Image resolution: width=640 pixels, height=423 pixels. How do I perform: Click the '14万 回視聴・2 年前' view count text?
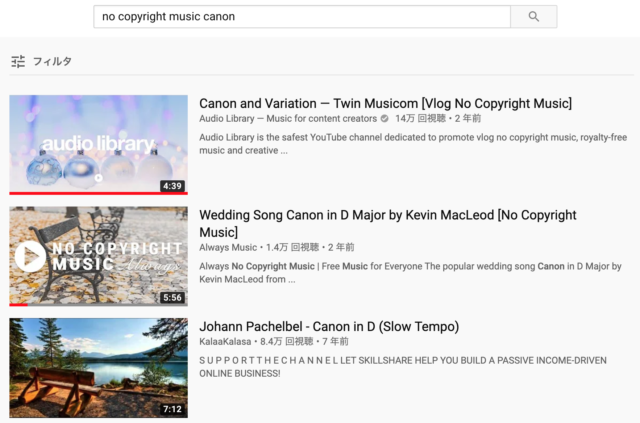tap(438, 119)
